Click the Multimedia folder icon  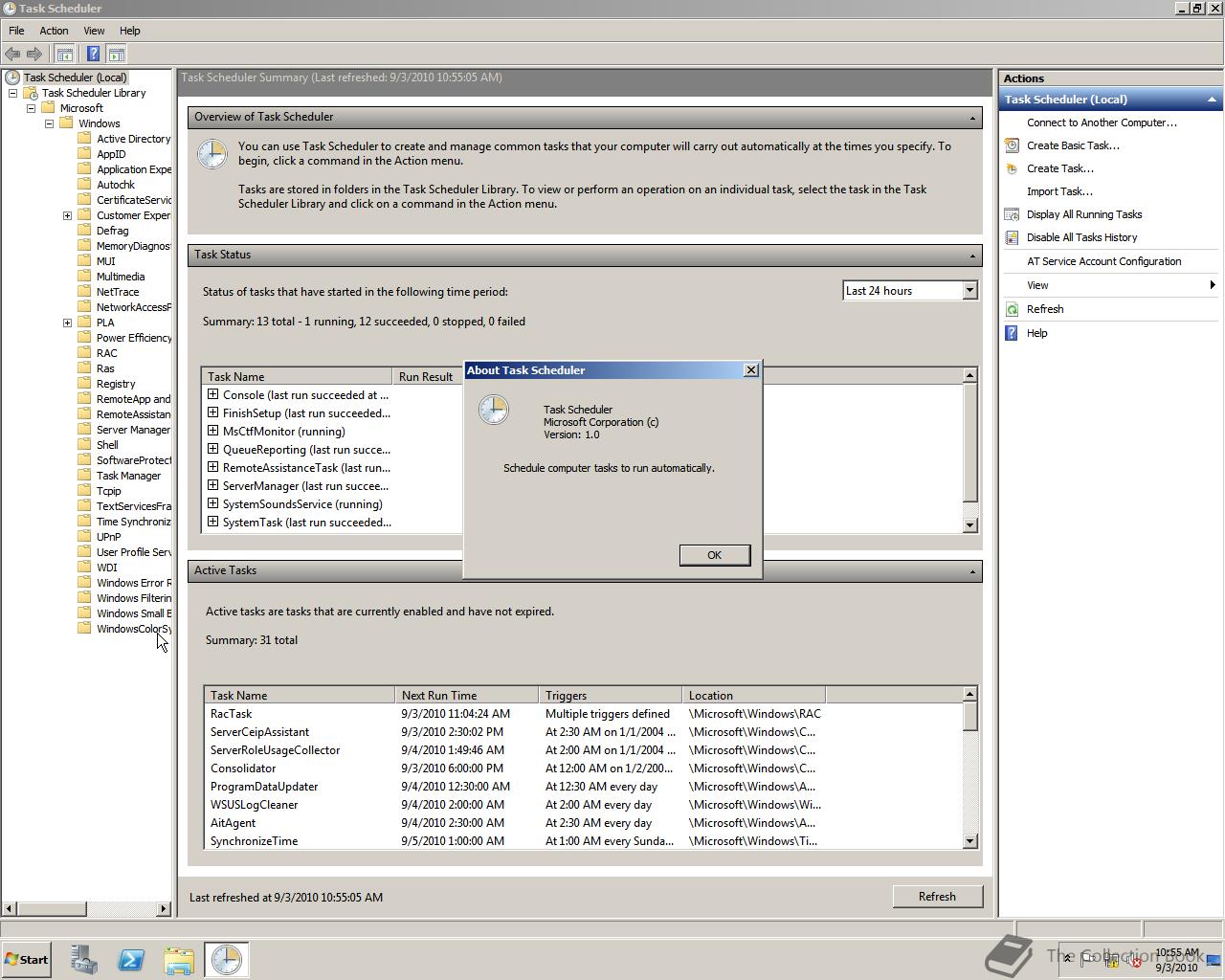pyautogui.click(x=85, y=277)
